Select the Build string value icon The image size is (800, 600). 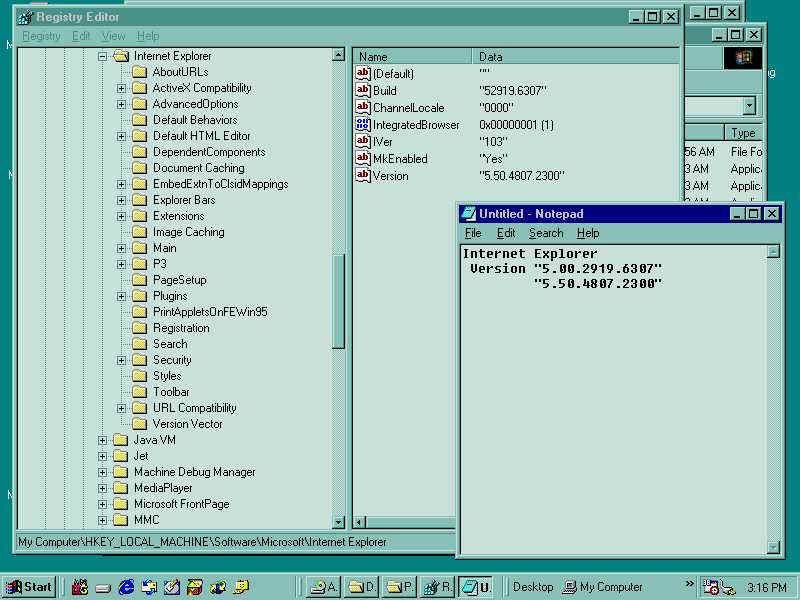[x=363, y=90]
